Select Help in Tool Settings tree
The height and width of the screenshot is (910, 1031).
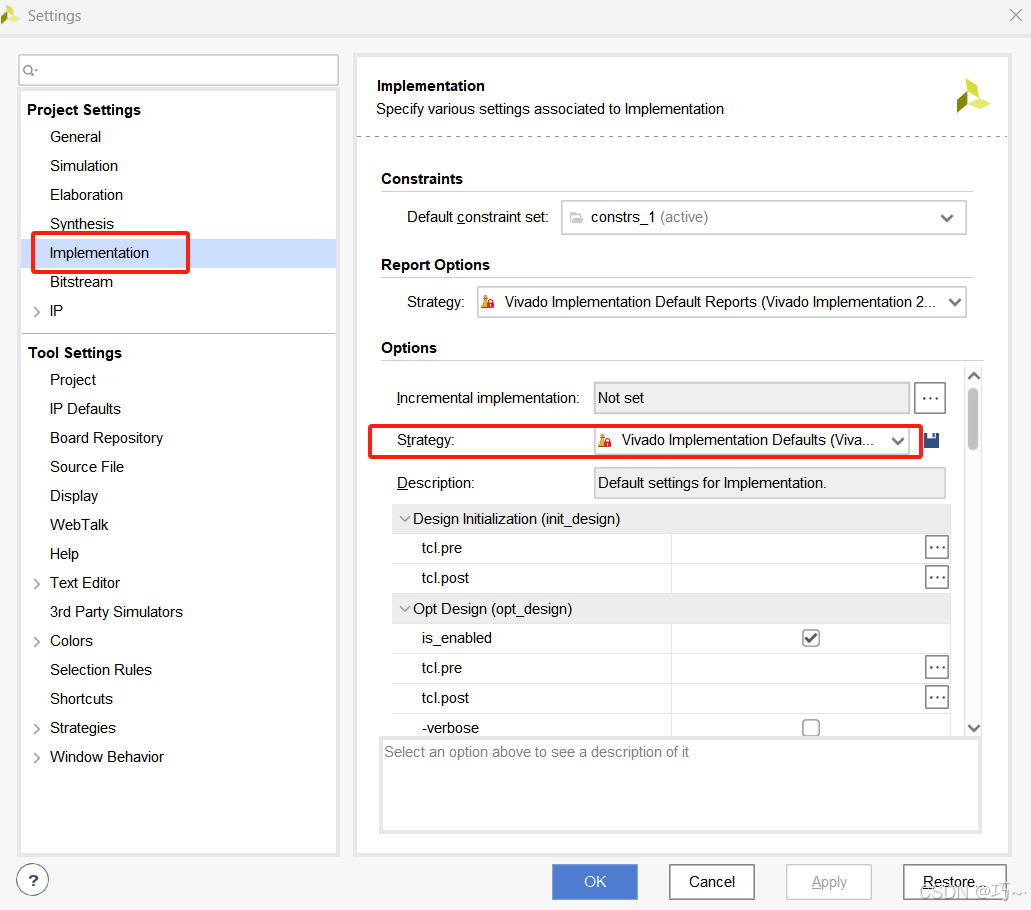click(64, 554)
